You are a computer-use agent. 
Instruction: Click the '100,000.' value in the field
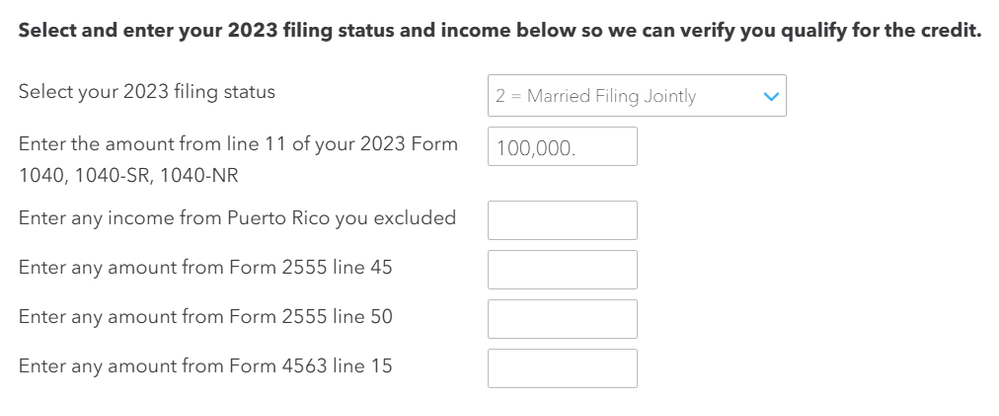(x=536, y=148)
